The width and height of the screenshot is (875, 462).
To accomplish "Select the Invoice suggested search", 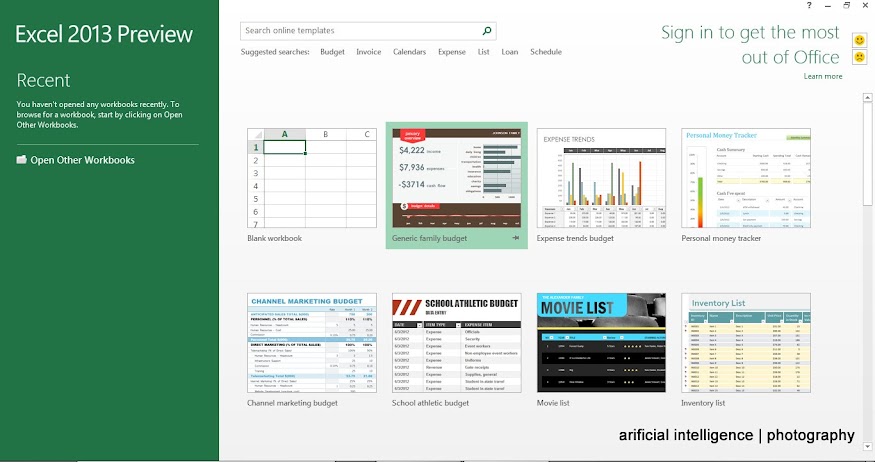I will (x=368, y=52).
